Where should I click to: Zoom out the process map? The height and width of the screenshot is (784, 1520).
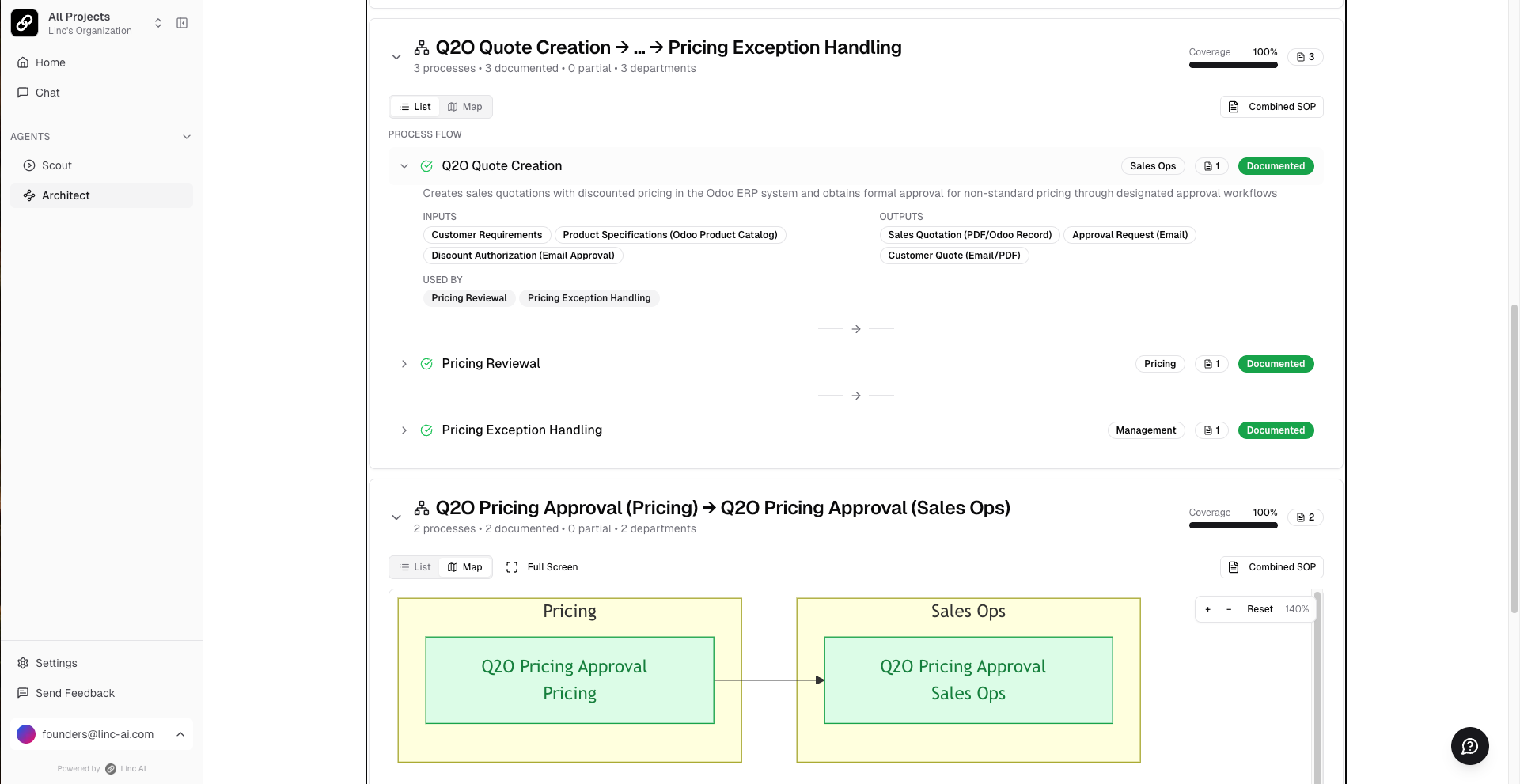point(1229,609)
